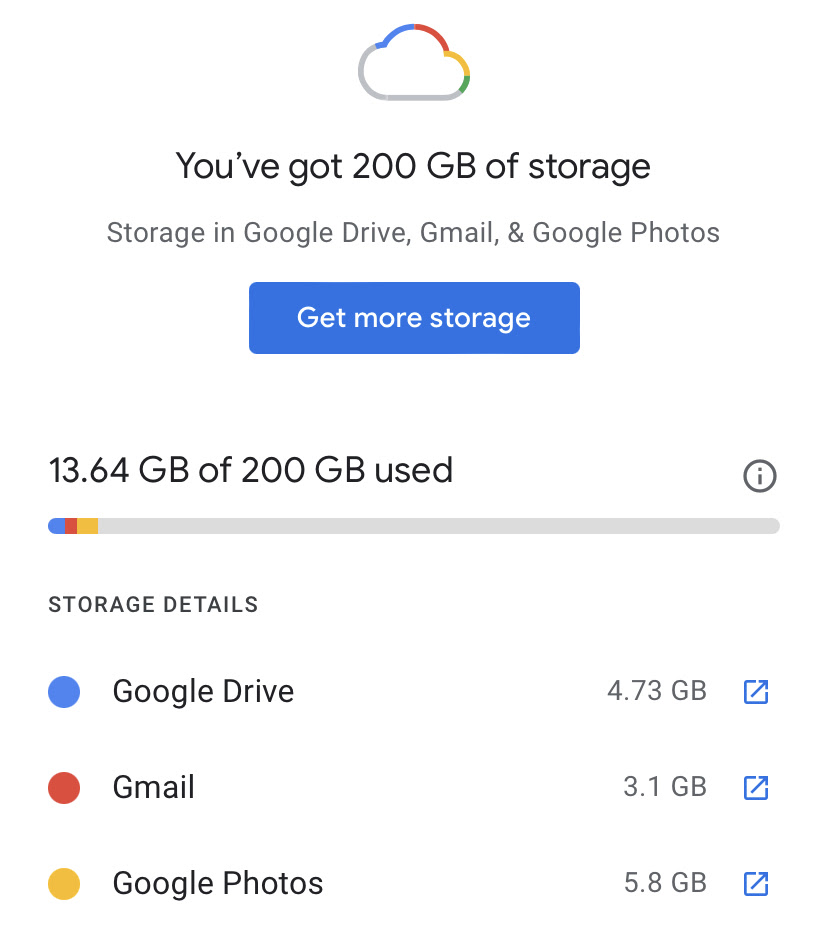Image resolution: width=828 pixels, height=929 pixels.
Task: Open Google Drive external link icon
Action: [756, 691]
